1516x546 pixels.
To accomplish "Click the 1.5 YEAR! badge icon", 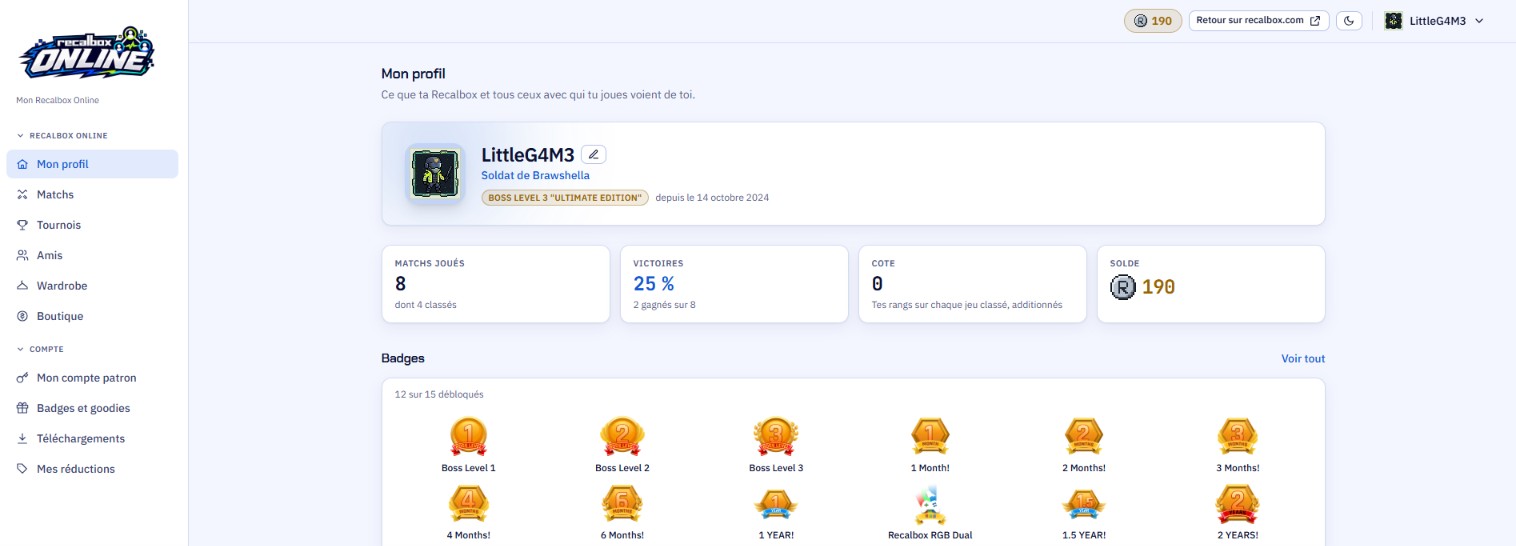I will coord(1084,505).
